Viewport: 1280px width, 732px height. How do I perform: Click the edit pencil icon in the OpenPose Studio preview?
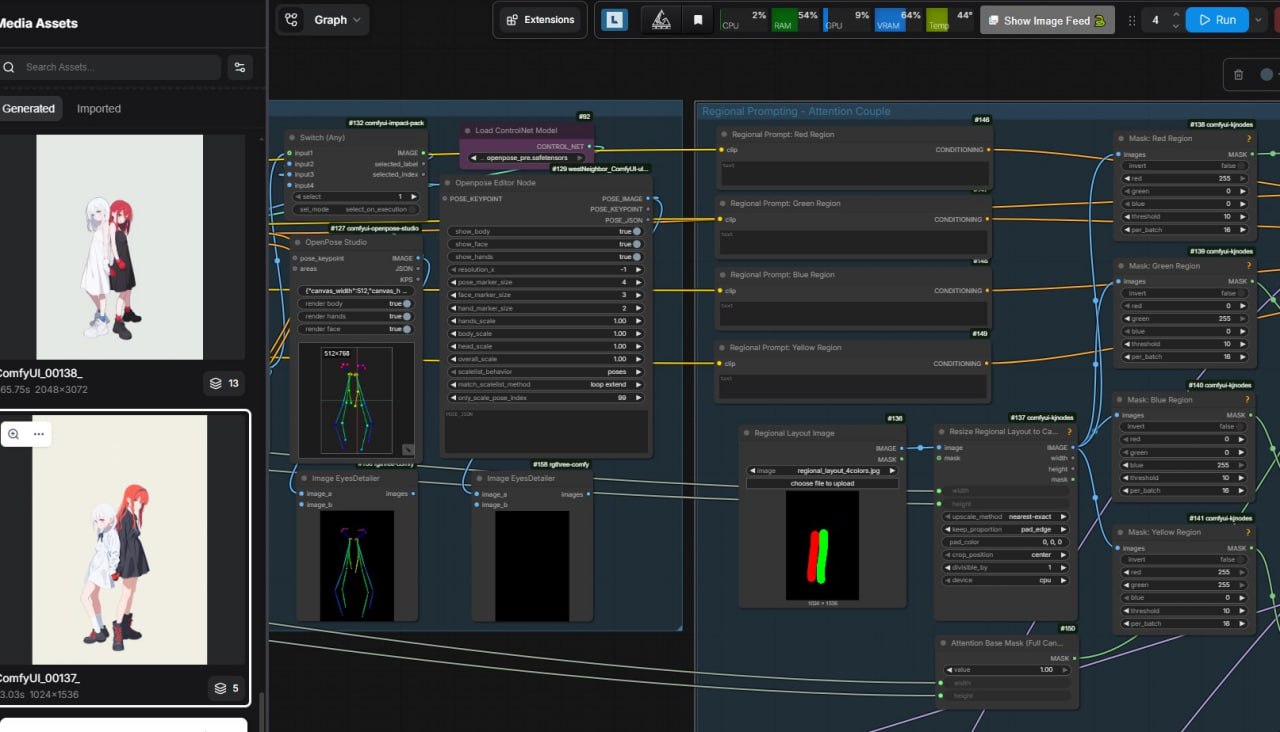click(408, 450)
